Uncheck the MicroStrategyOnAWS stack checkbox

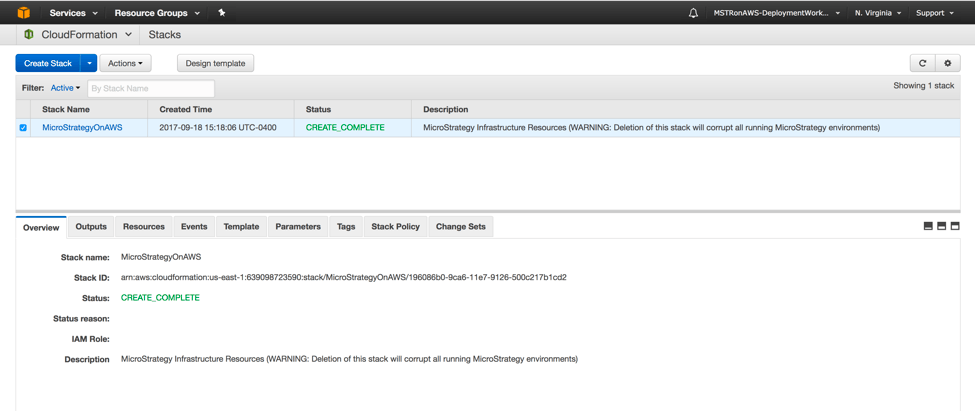tap(23, 128)
